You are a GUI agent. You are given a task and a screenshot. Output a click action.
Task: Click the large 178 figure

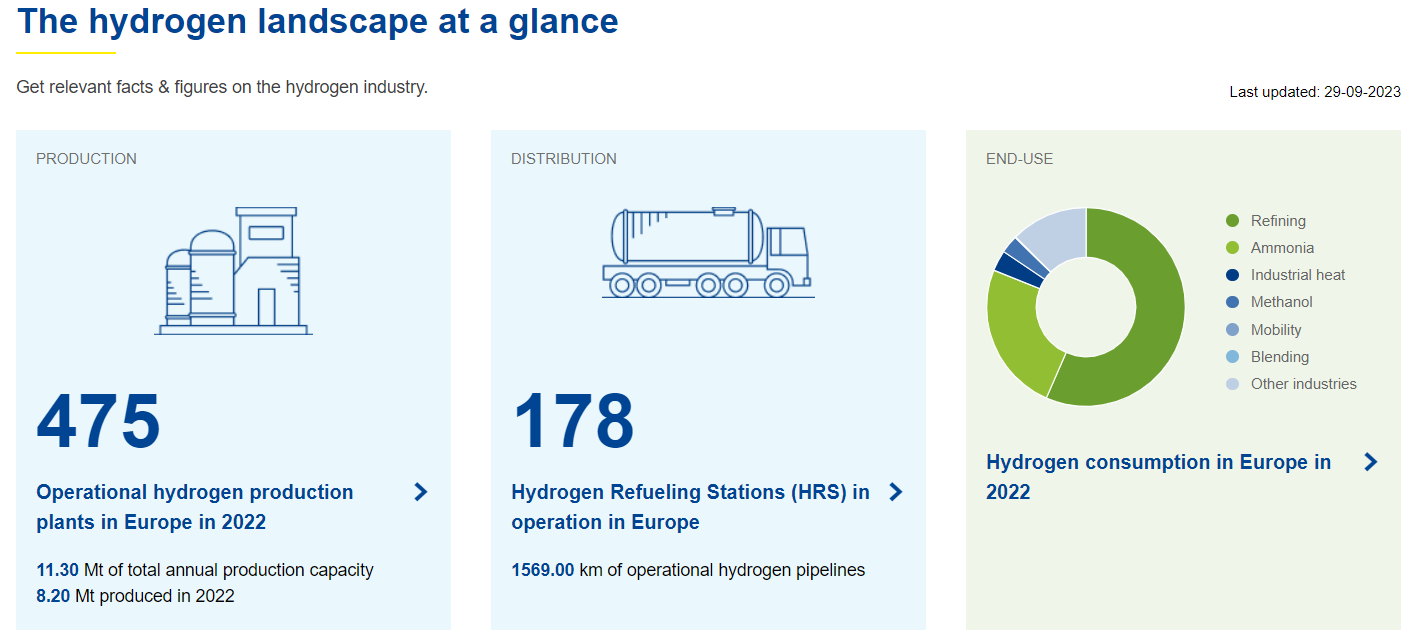pyautogui.click(x=573, y=421)
